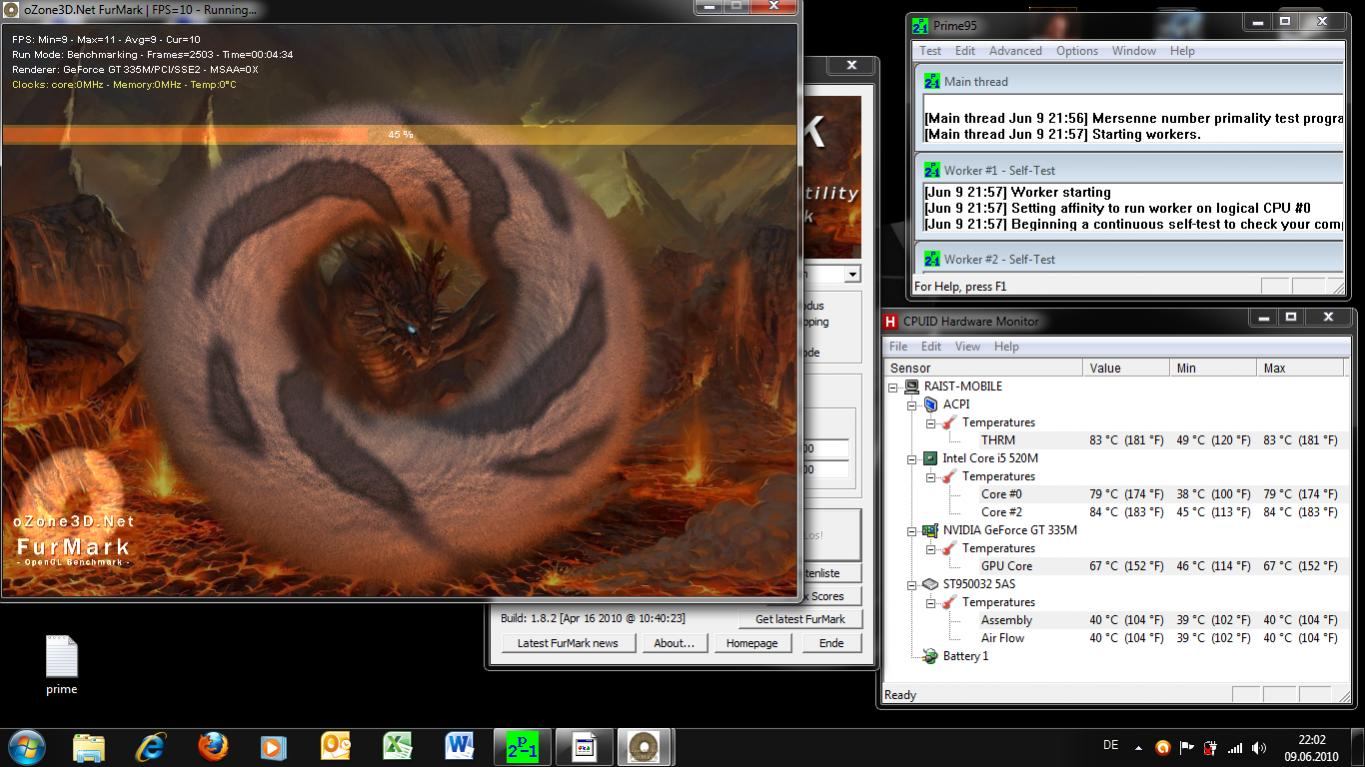Click the Min column header
The height and width of the screenshot is (767, 1365).
1213,368
